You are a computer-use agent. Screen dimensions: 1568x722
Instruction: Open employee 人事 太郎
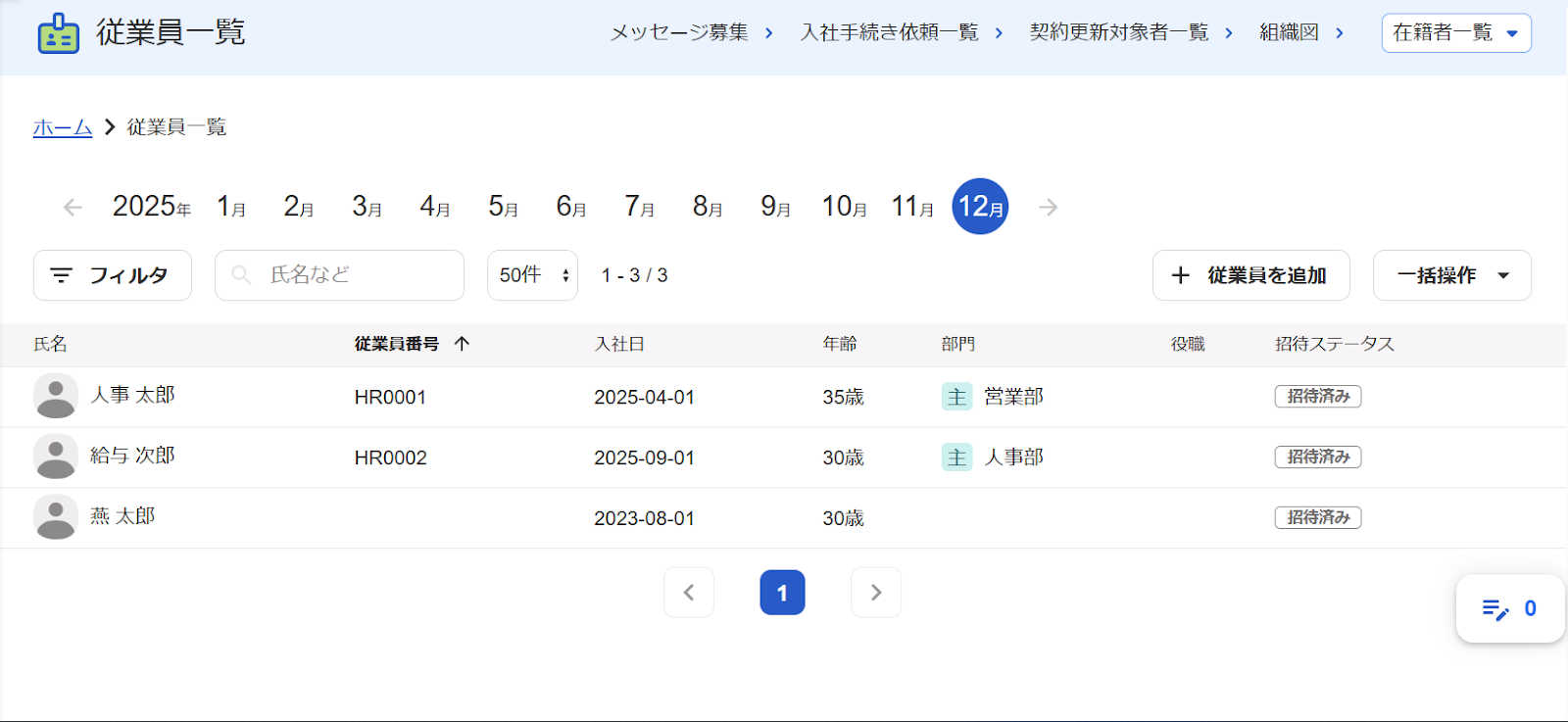point(132,395)
